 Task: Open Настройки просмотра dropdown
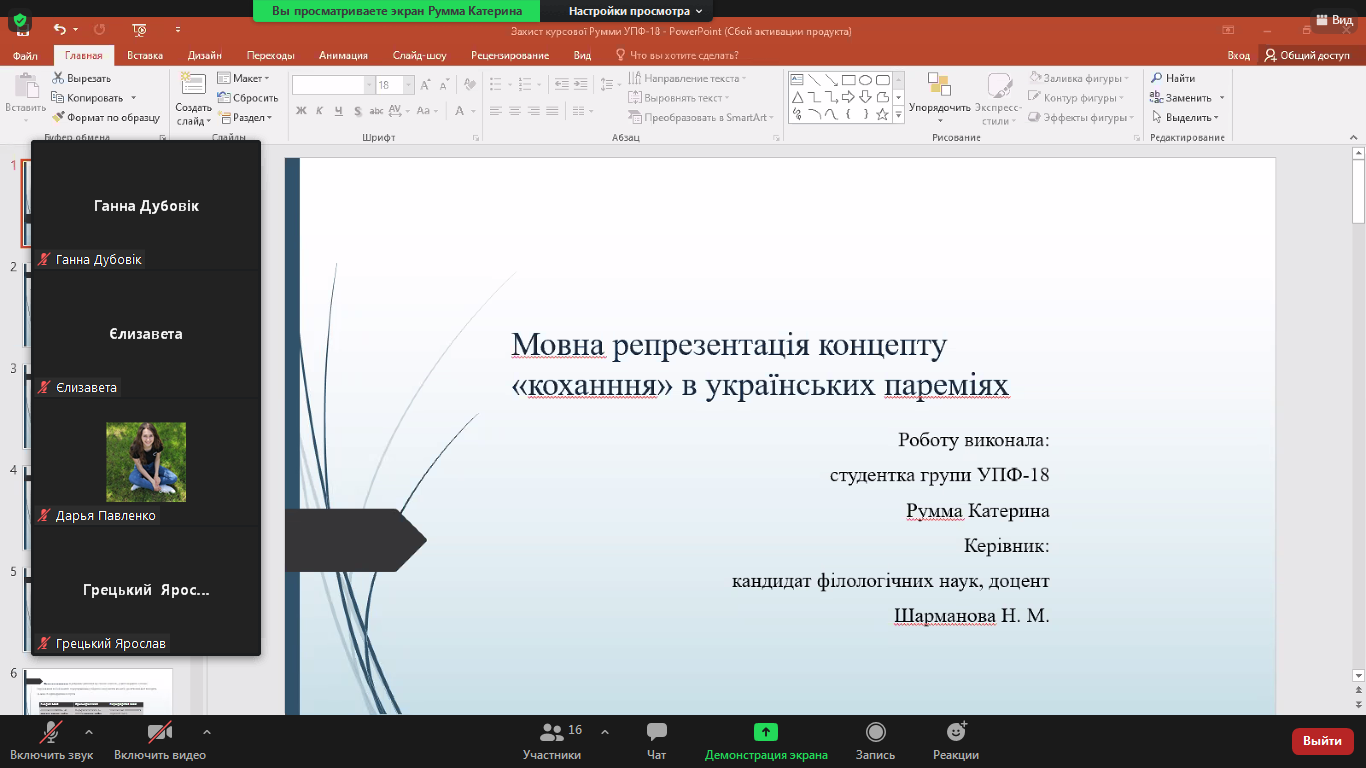[635, 11]
